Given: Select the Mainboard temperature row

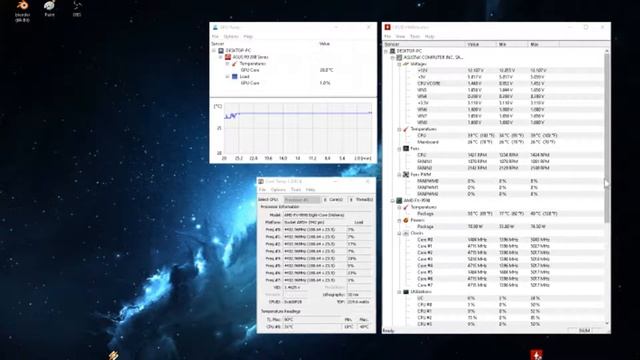Looking at the screenshot, I should click(x=509, y=142).
